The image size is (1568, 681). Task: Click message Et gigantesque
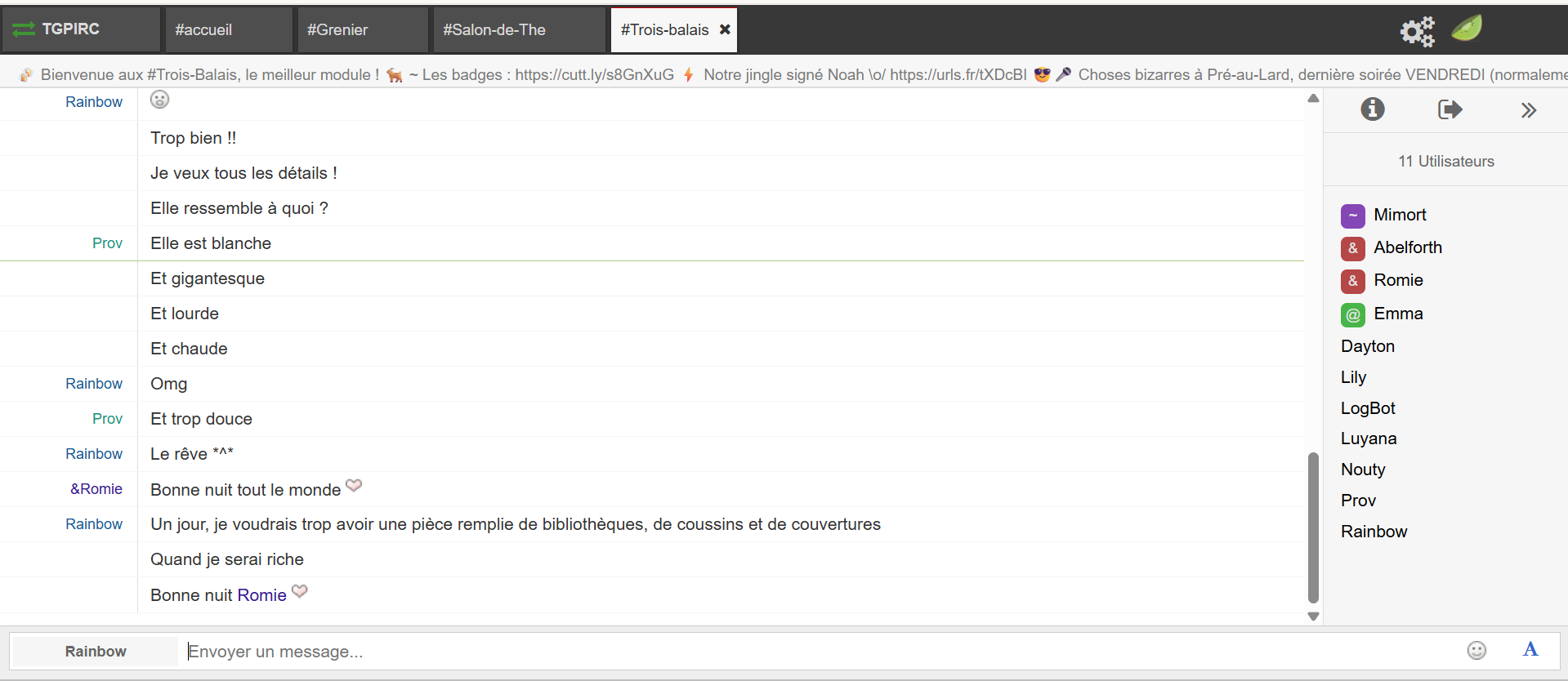tap(208, 278)
